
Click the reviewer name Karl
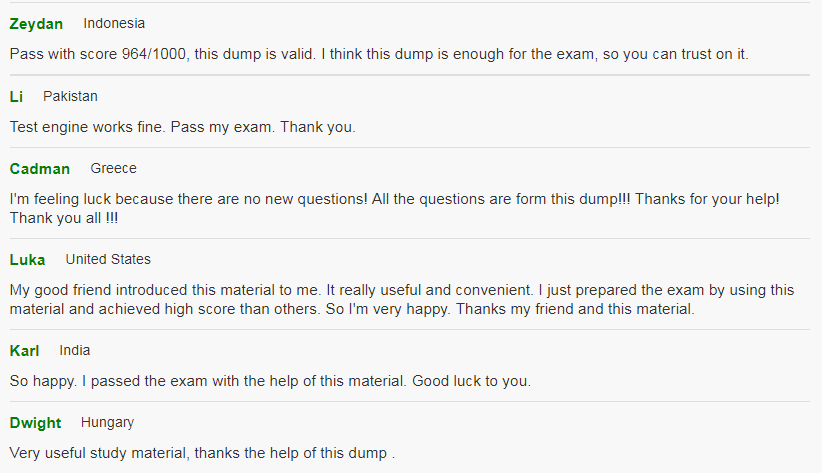pos(24,351)
